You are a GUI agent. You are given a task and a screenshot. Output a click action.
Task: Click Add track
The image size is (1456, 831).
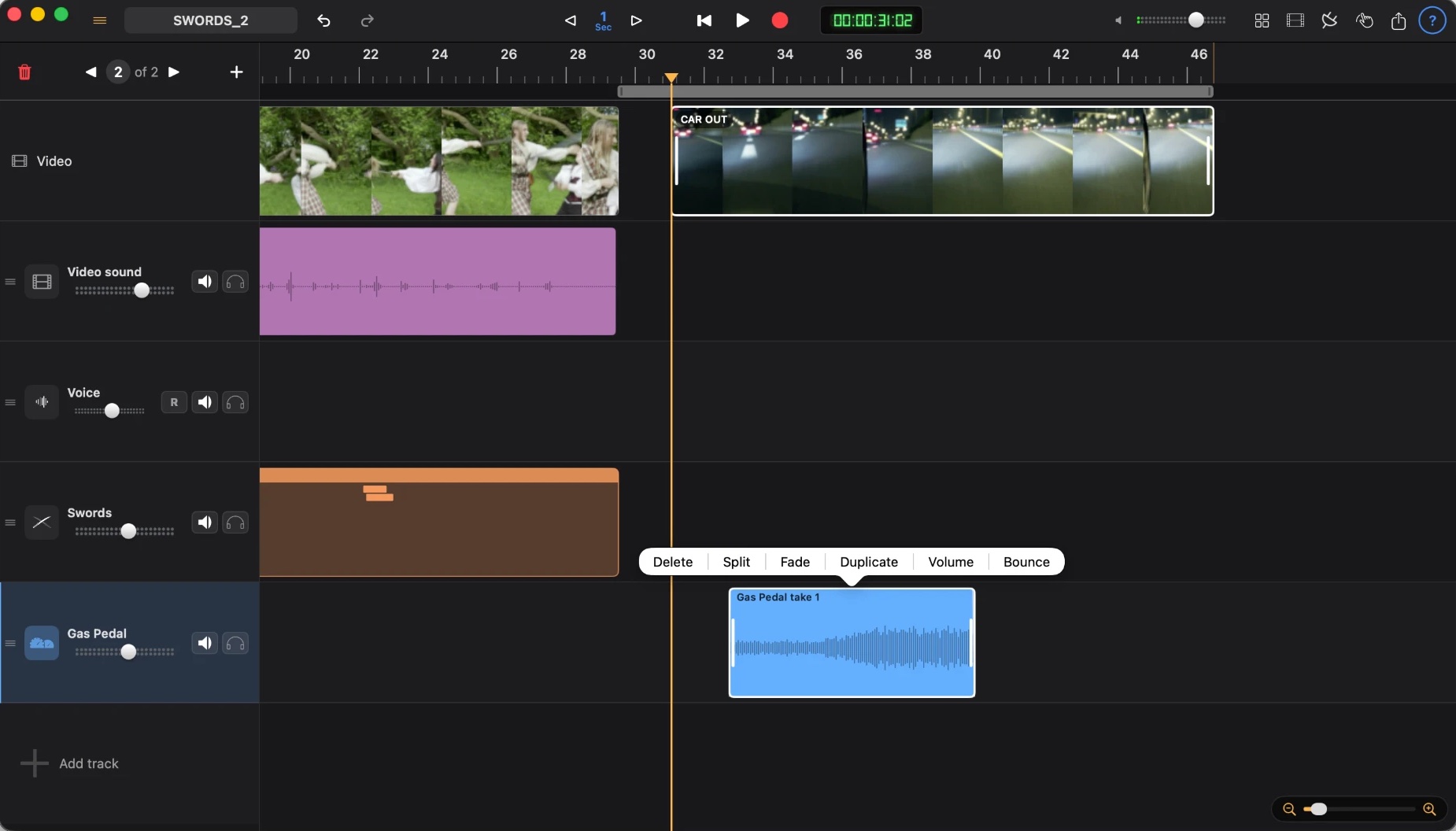(69, 763)
